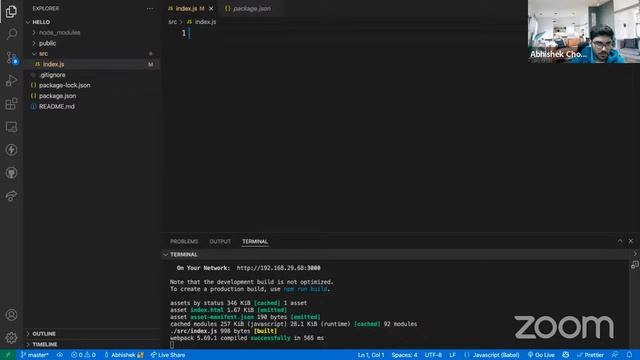This screenshot has width=640, height=360.
Task: Open the network URL in terminal
Action: tap(278, 268)
